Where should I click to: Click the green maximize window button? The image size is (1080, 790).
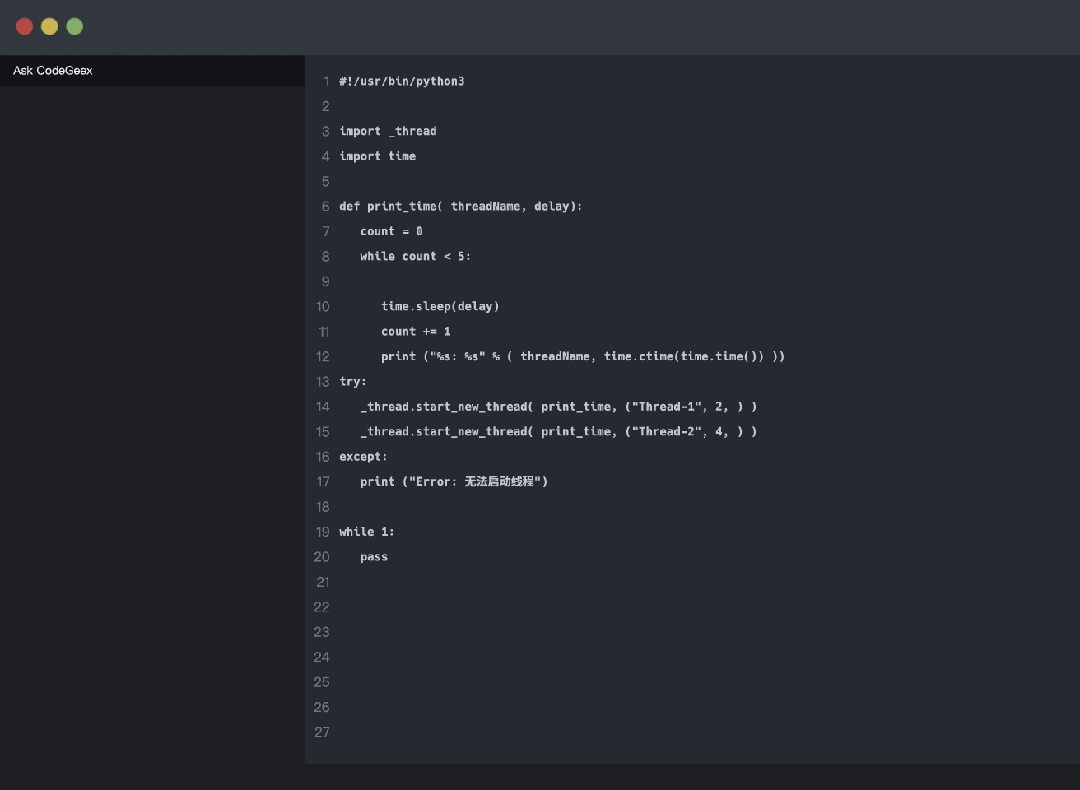pos(74,27)
